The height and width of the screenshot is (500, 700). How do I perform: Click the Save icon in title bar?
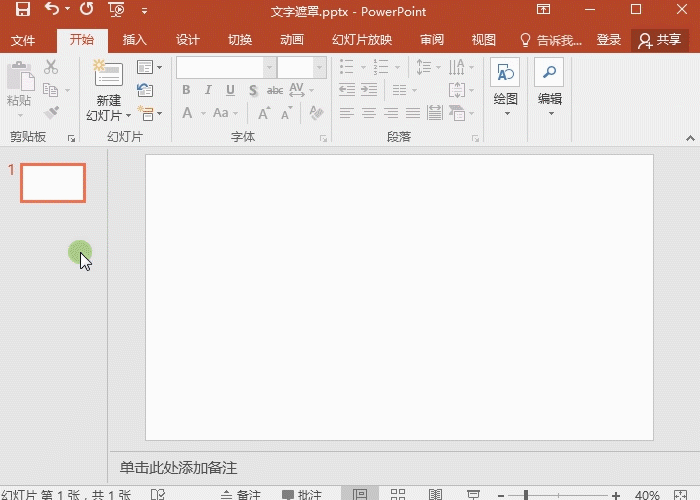coord(23,9)
